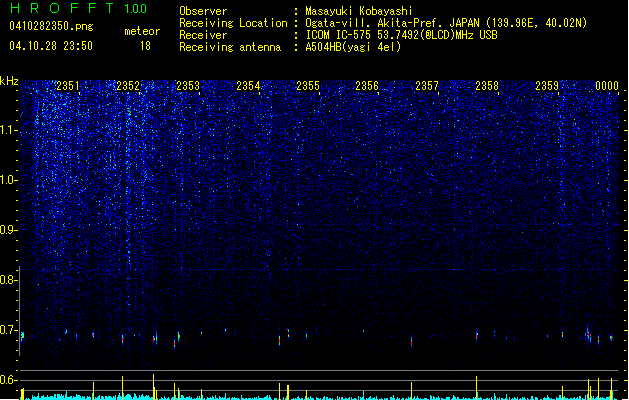Click the 0.9 kHz axis label

[x=8, y=229]
